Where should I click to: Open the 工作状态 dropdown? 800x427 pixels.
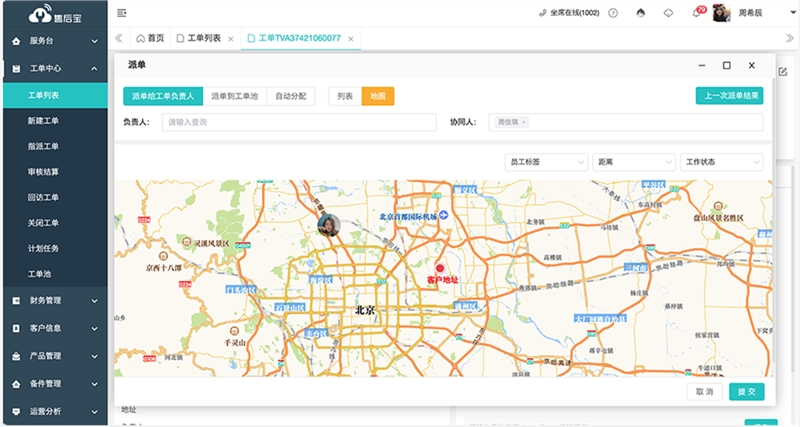(721, 161)
